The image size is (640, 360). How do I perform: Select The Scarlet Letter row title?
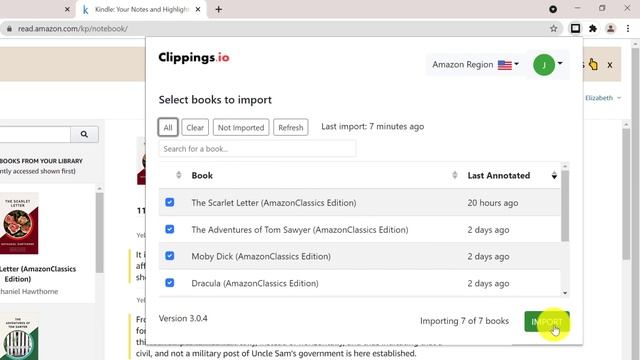(274, 203)
